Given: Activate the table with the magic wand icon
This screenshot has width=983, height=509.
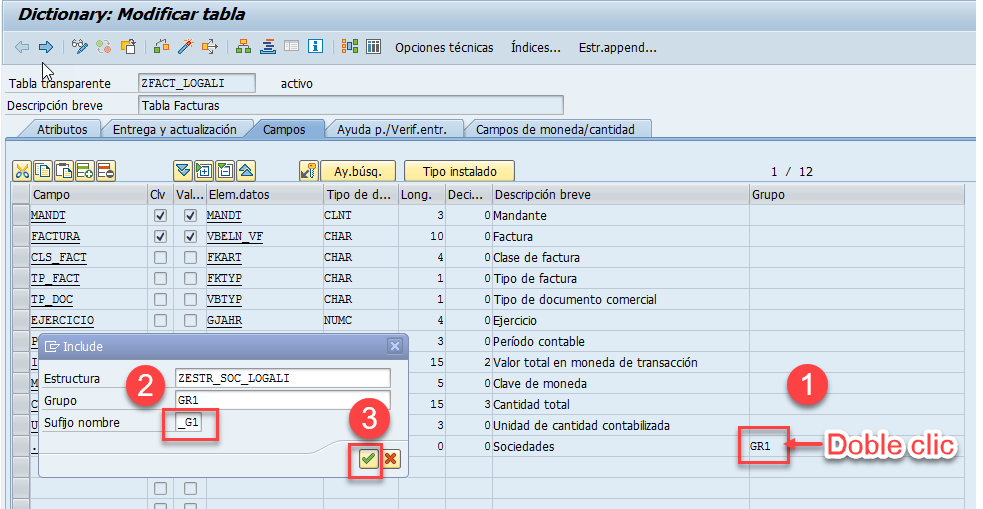Looking at the screenshot, I should pos(186,47).
